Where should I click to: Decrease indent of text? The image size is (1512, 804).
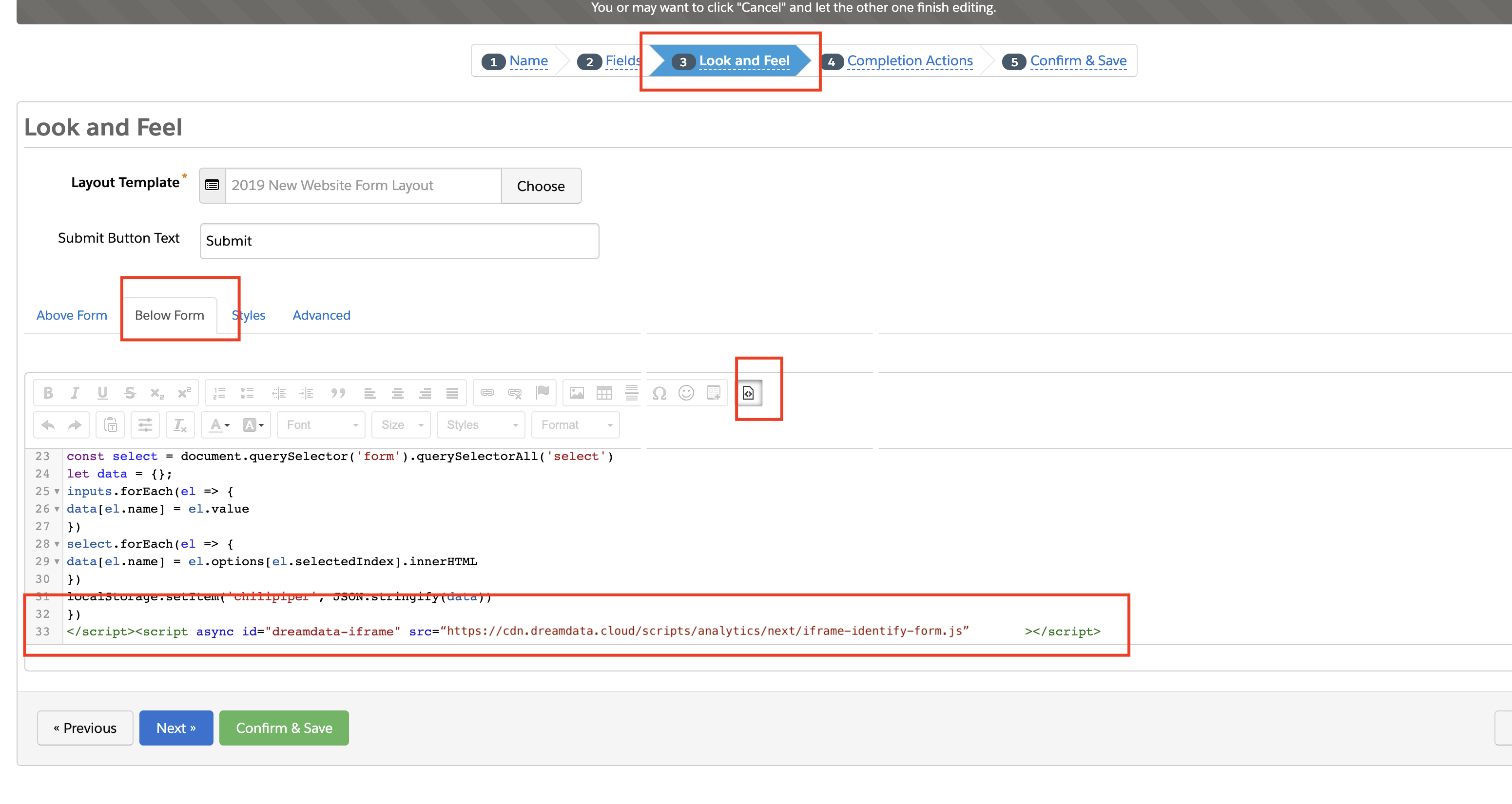click(x=279, y=393)
